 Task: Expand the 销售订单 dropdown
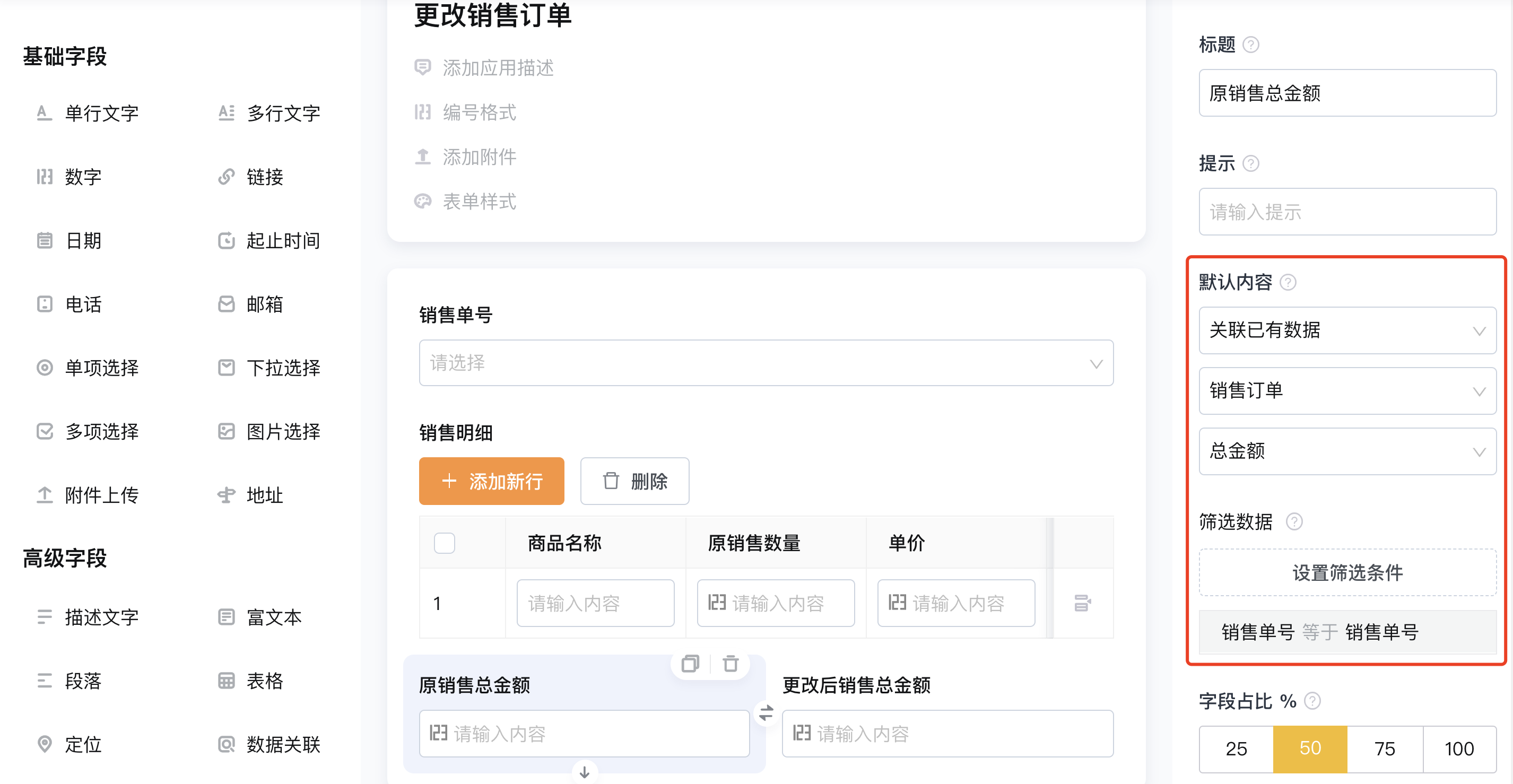[x=1347, y=391]
